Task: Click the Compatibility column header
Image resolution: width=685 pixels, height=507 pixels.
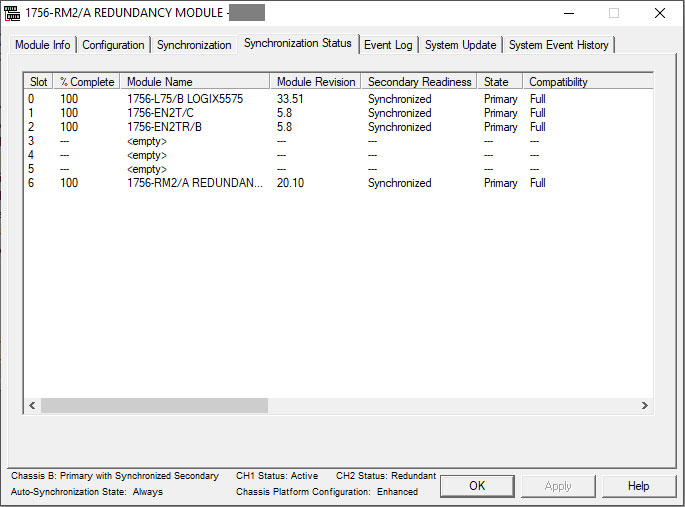Action: pyautogui.click(x=588, y=82)
